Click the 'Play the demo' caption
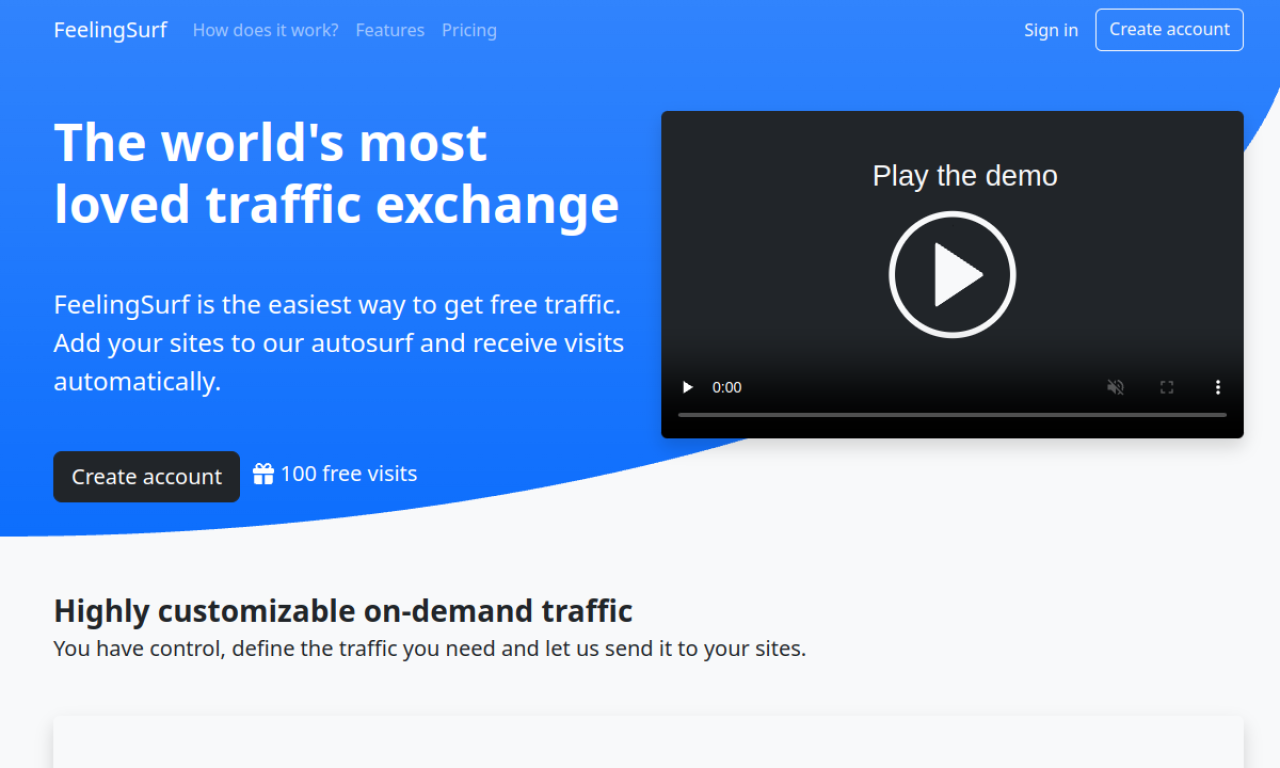This screenshot has height=768, width=1280. point(965,176)
